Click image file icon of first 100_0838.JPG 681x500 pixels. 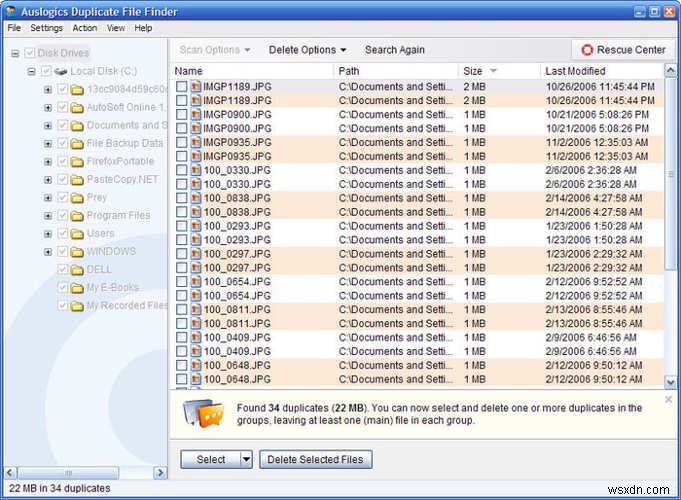[196, 198]
